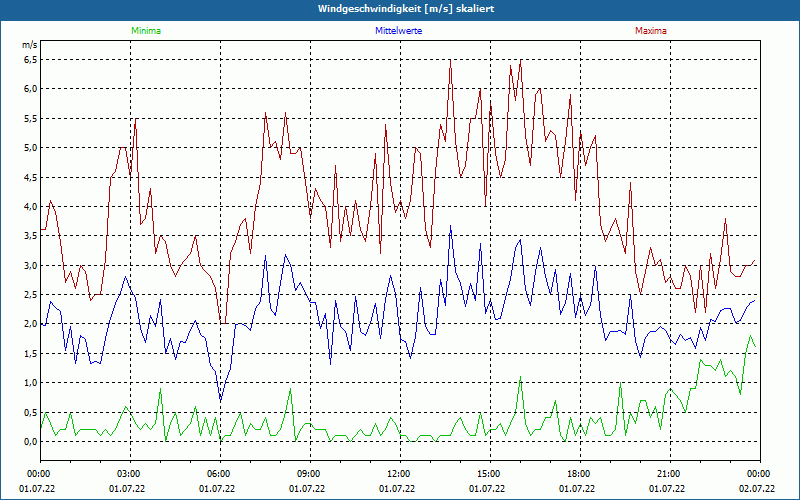Image resolution: width=800 pixels, height=500 pixels.
Task: Click the y-axis value "6,0"
Action: pyautogui.click(x=31, y=89)
